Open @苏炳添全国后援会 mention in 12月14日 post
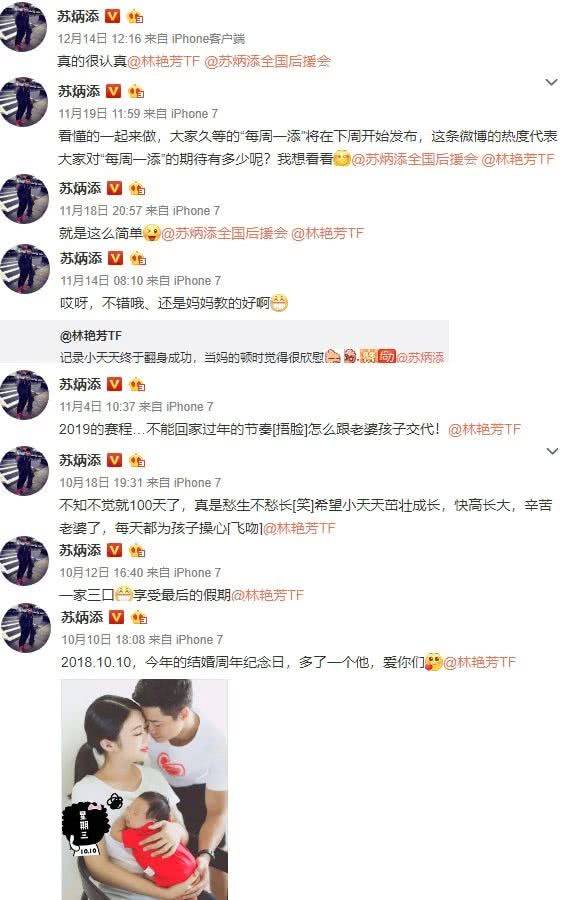The width and height of the screenshot is (580, 900). pyautogui.click(x=268, y=61)
